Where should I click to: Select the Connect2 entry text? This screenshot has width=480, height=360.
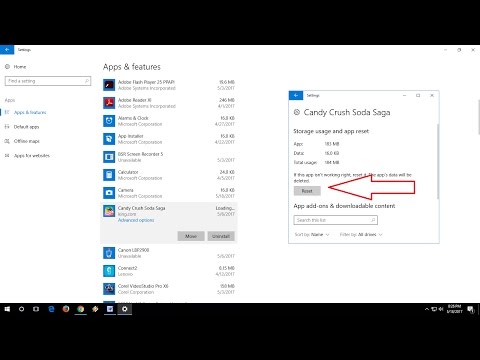coord(127,268)
